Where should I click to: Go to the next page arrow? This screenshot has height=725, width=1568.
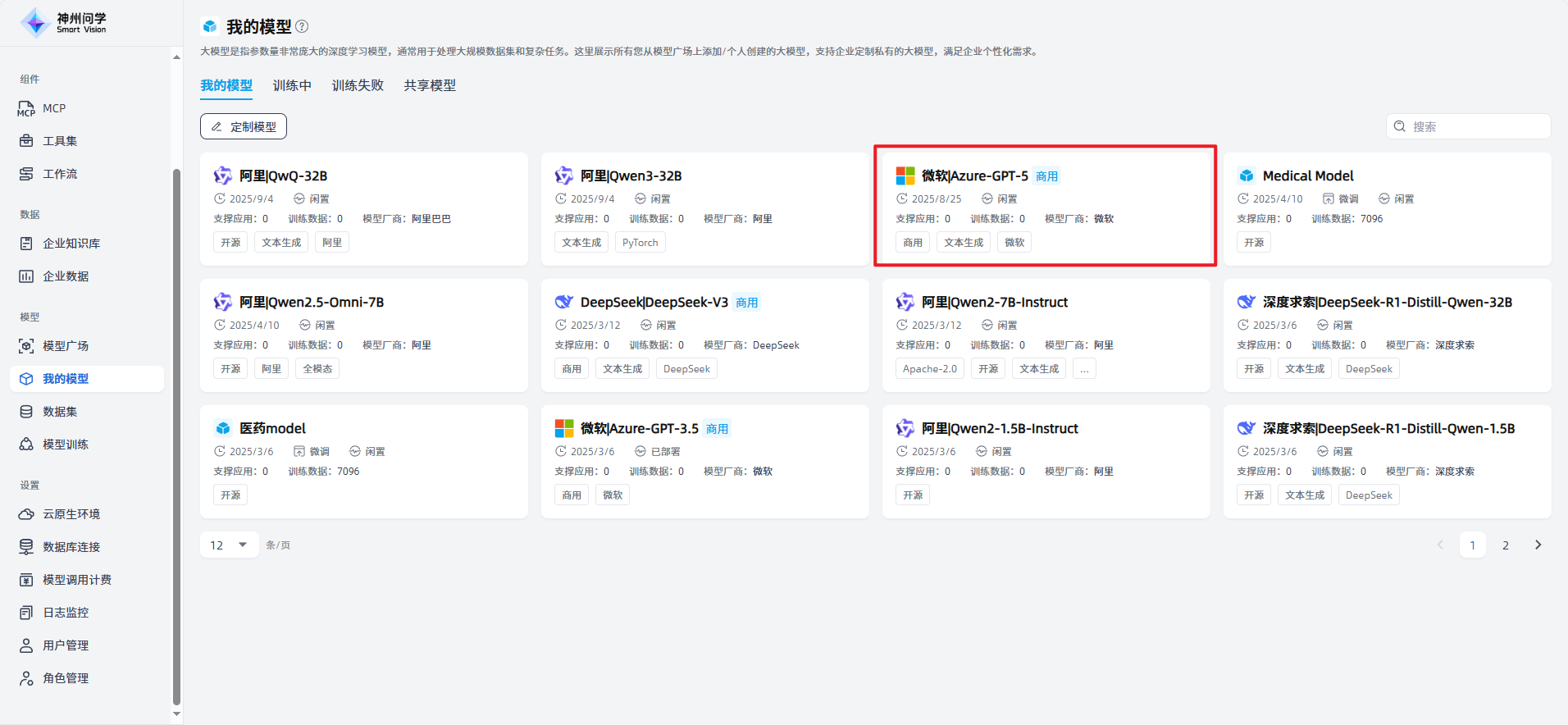[1538, 545]
